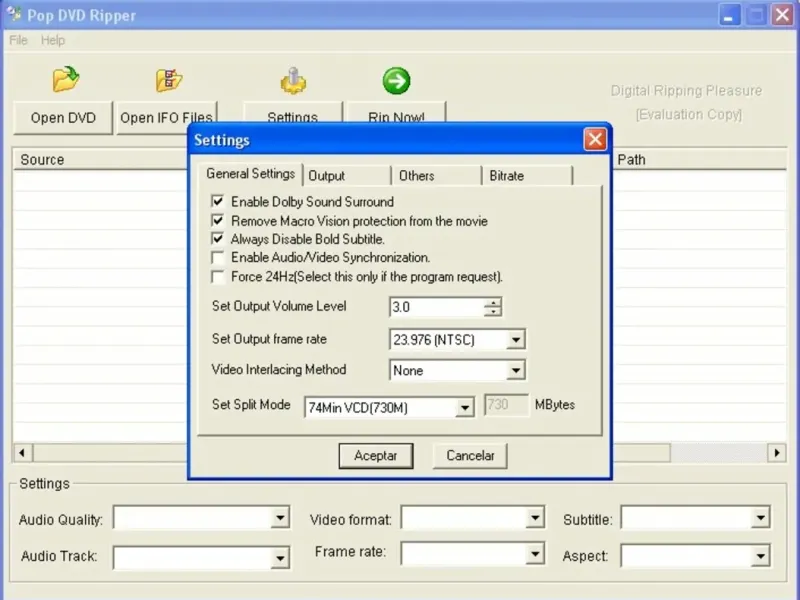Click the right arrow of horizontal scrollbar

pos(777,453)
